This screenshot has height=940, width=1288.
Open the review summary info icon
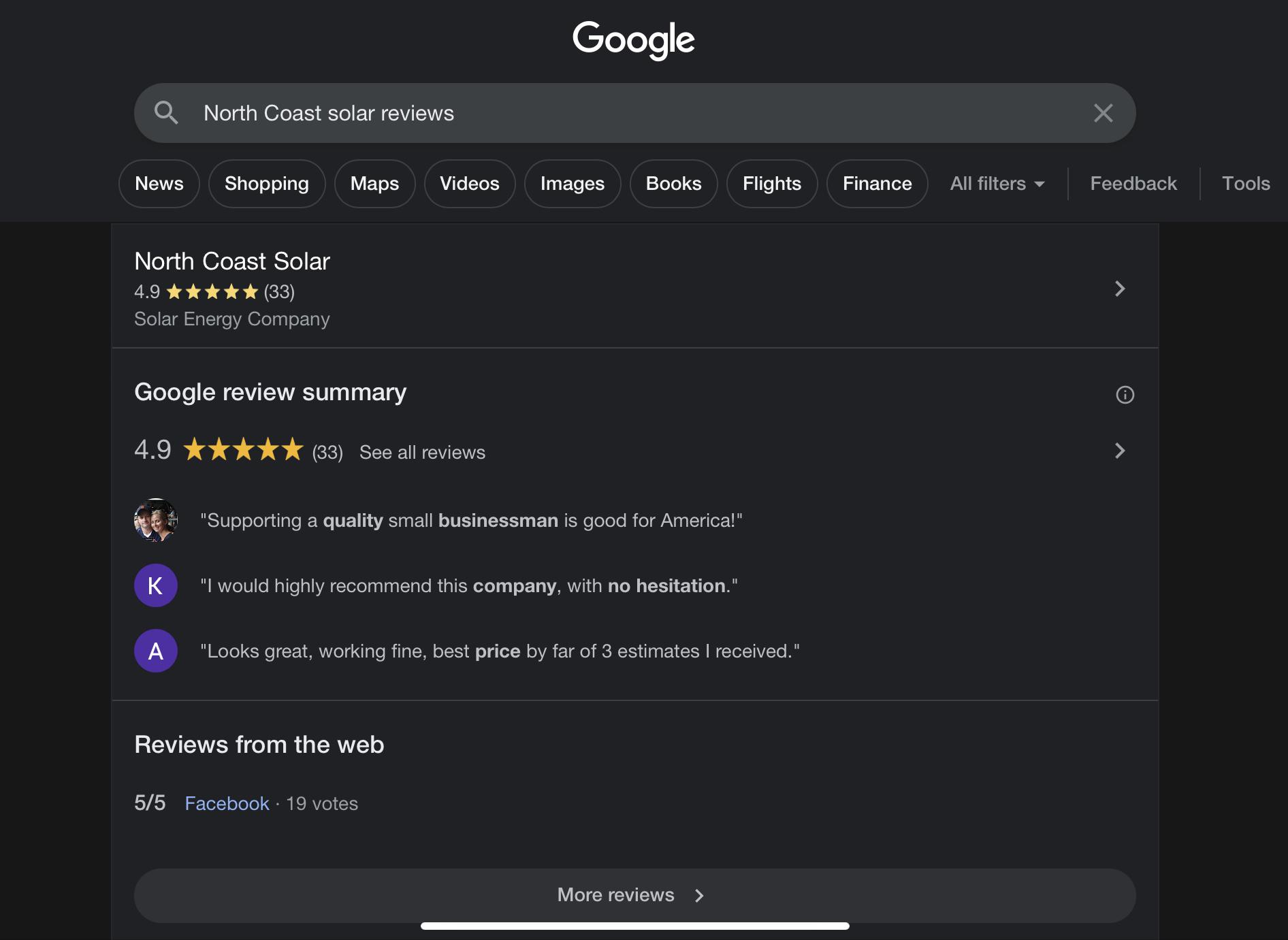(1125, 395)
